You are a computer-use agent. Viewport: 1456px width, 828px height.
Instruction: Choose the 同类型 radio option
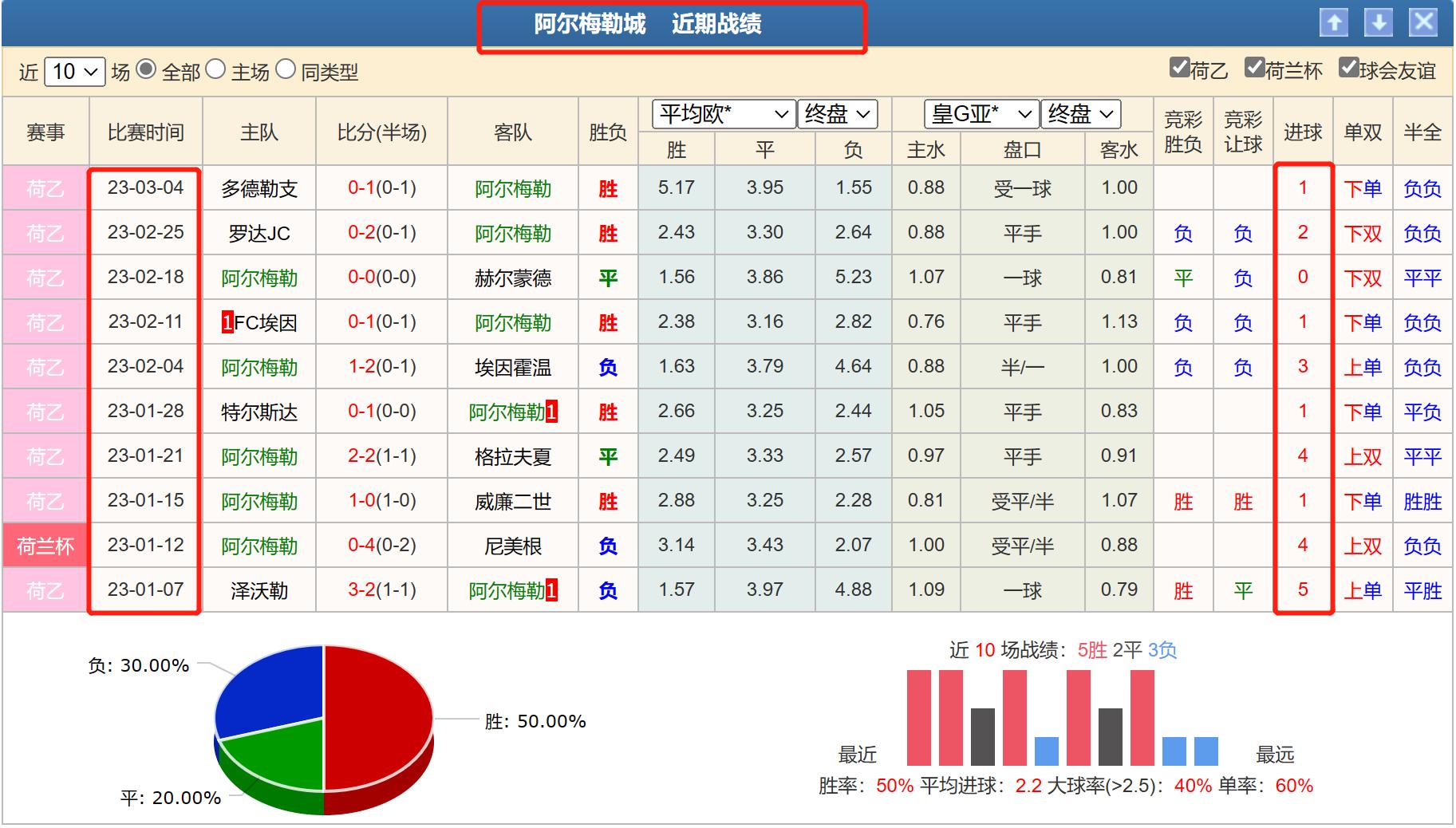pyautogui.click(x=286, y=72)
